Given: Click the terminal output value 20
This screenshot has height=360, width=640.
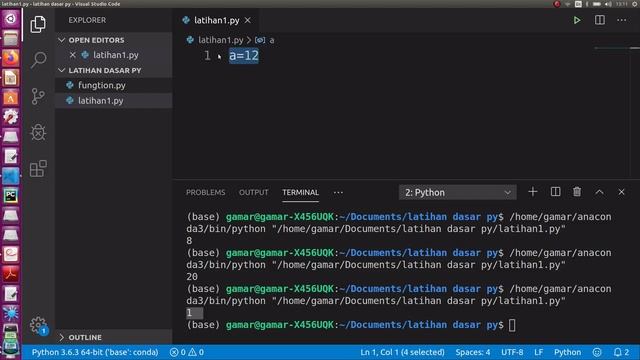Looking at the screenshot, I should coord(192,277).
